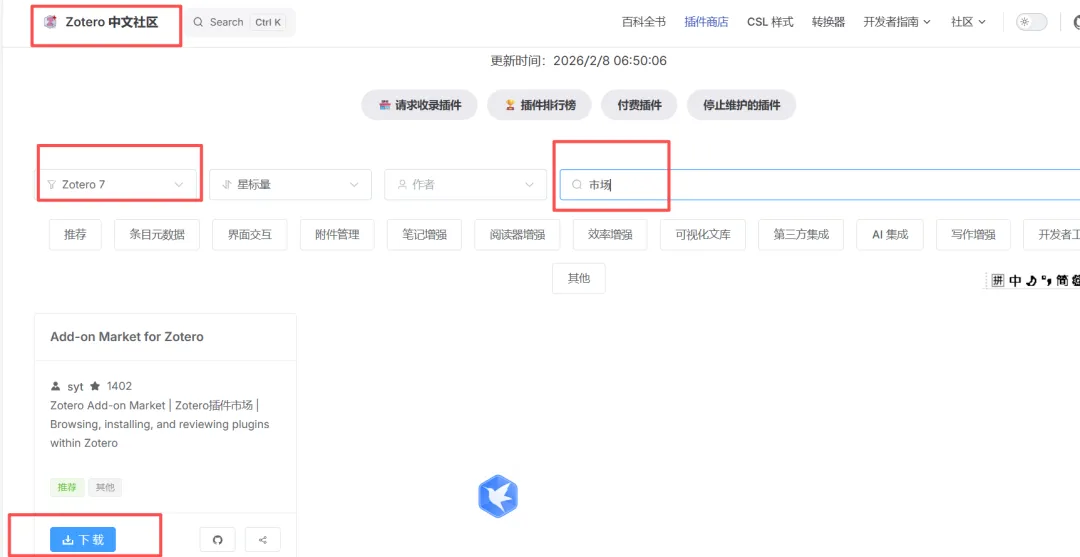Select the 可视化文库 category tag
The image size is (1080, 557).
click(703, 235)
